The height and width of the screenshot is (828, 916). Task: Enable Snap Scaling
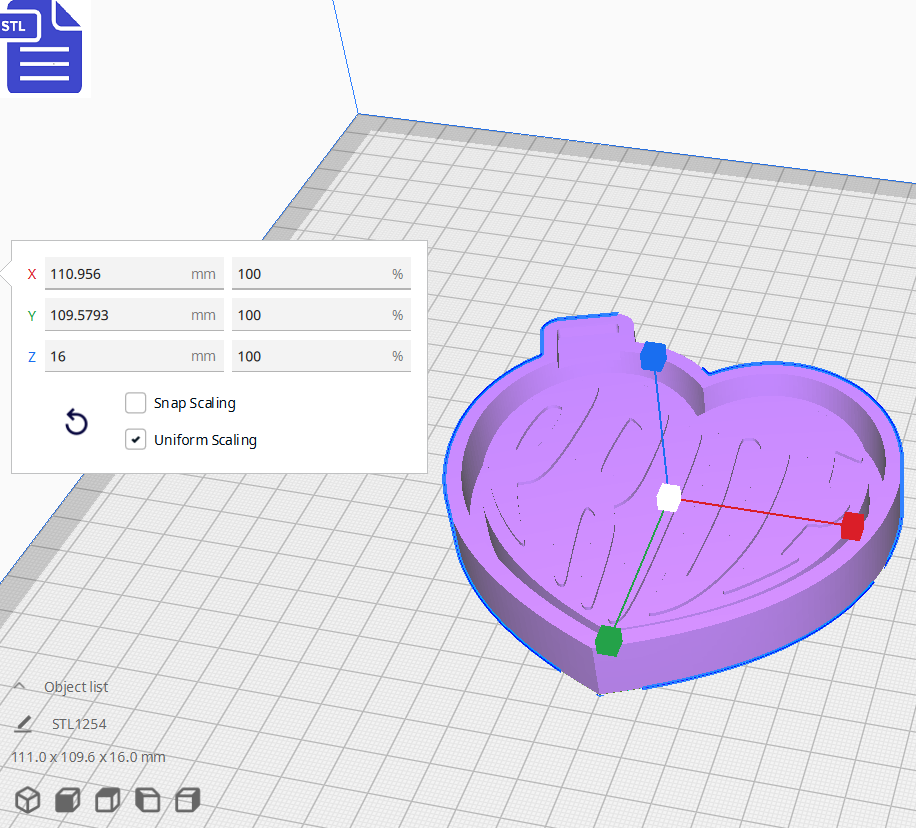pos(135,403)
